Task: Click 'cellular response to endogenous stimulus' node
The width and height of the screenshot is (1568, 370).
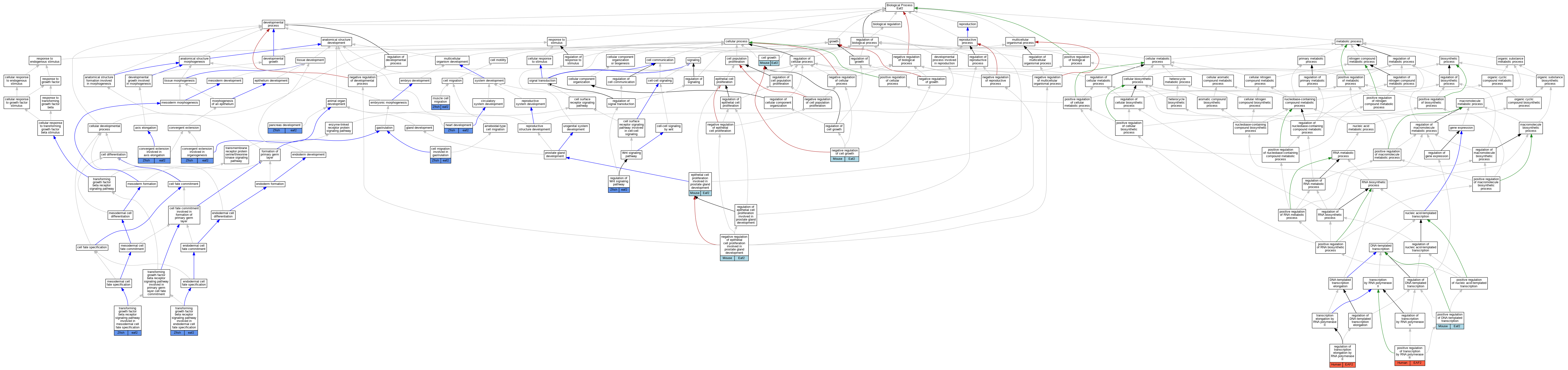Action: pyautogui.click(x=17, y=80)
